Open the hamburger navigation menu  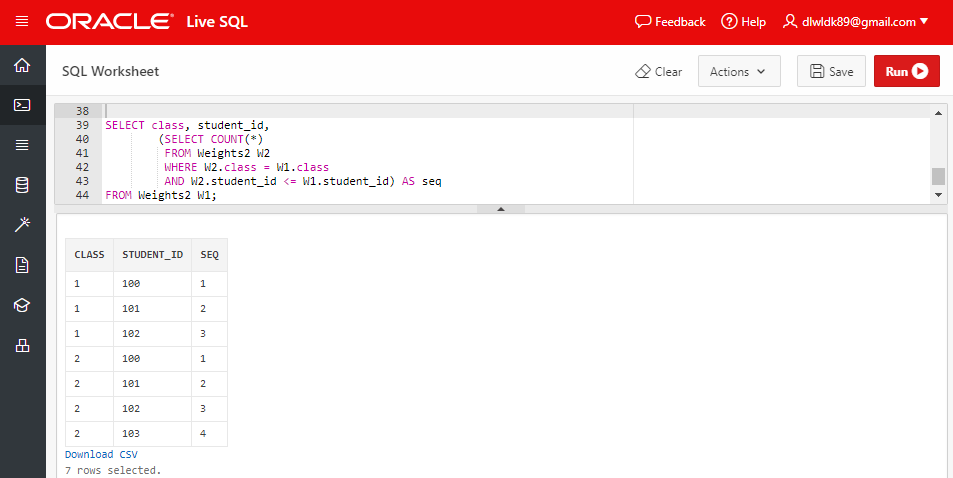22,22
